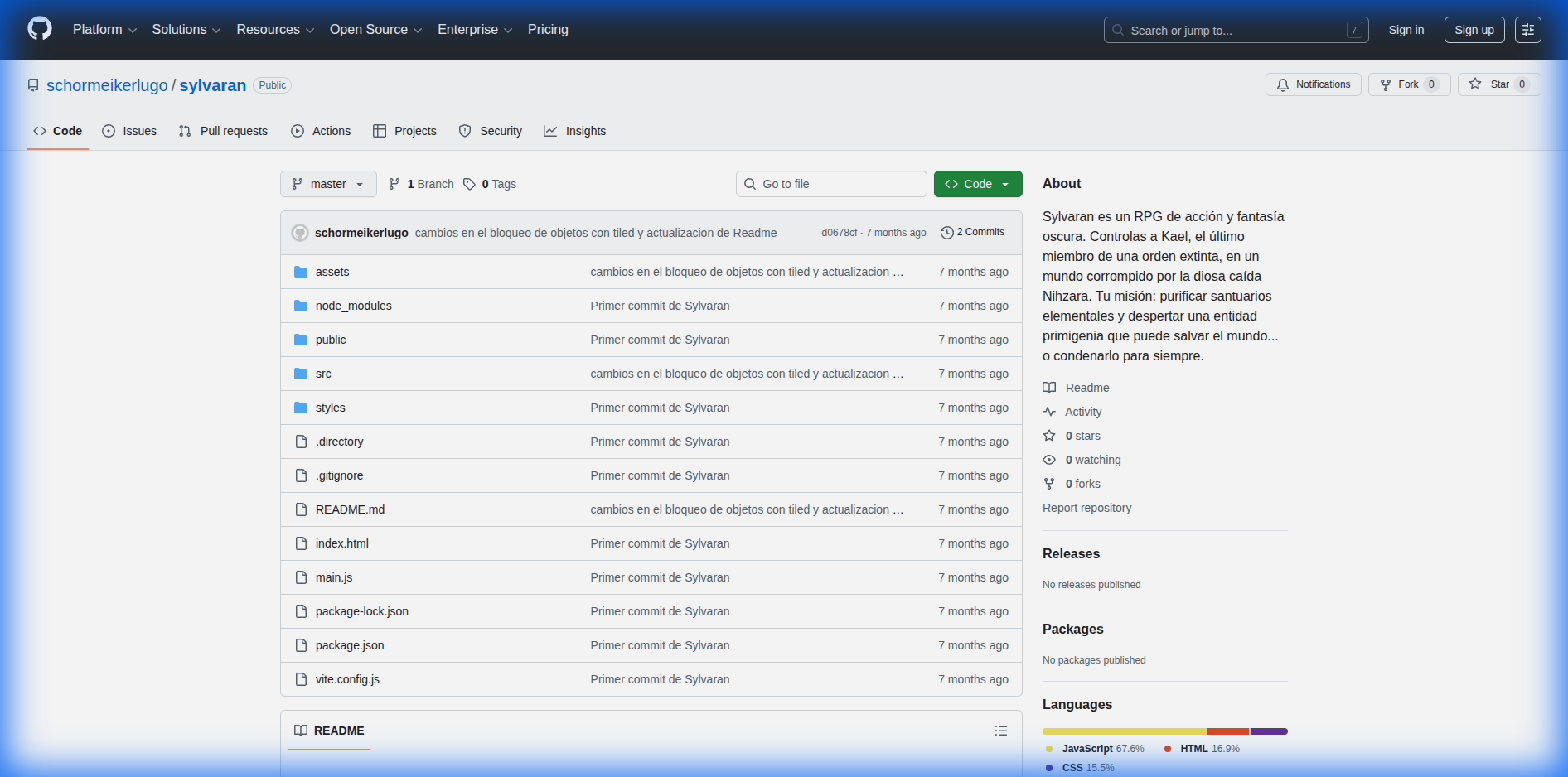Toggle Notifications for this repository

(x=1313, y=84)
